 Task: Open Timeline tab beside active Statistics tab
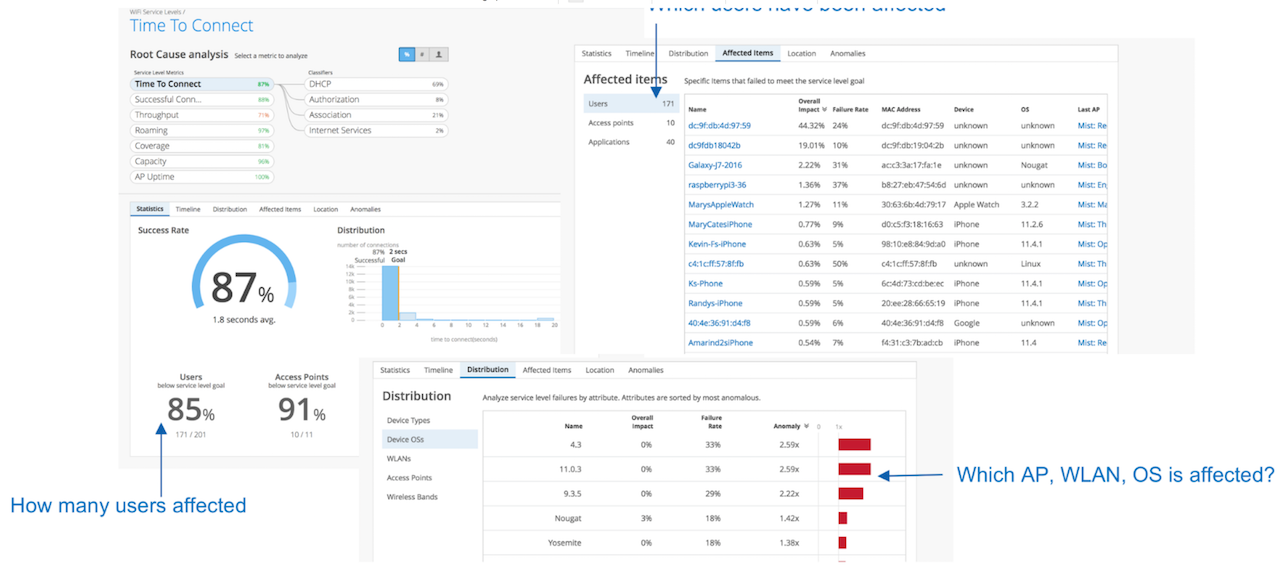click(188, 209)
